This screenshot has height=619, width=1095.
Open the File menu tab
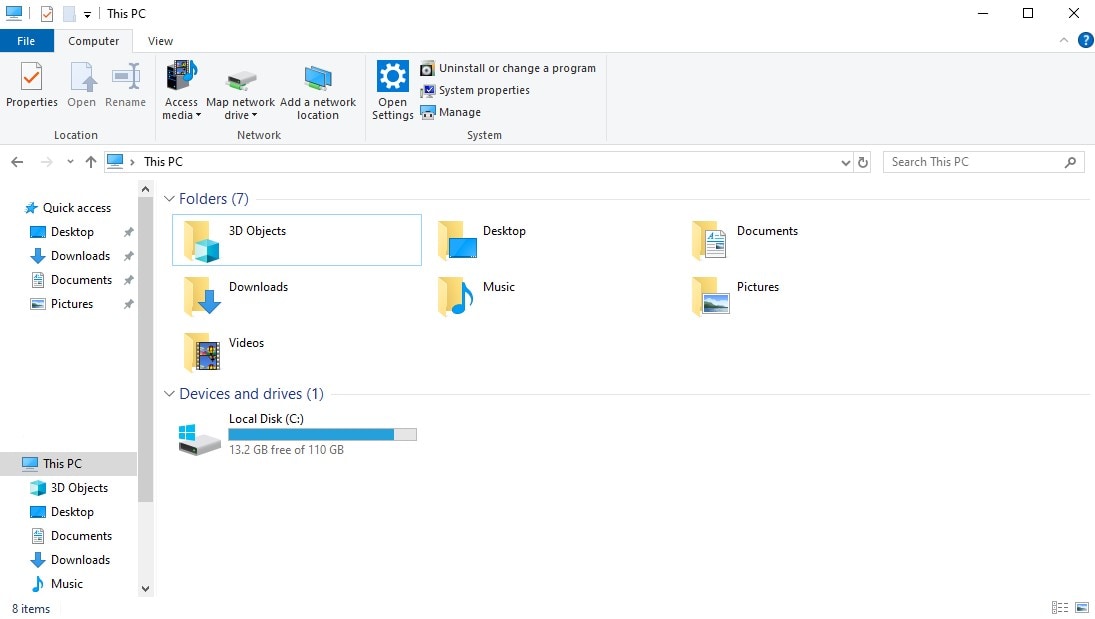tap(27, 41)
